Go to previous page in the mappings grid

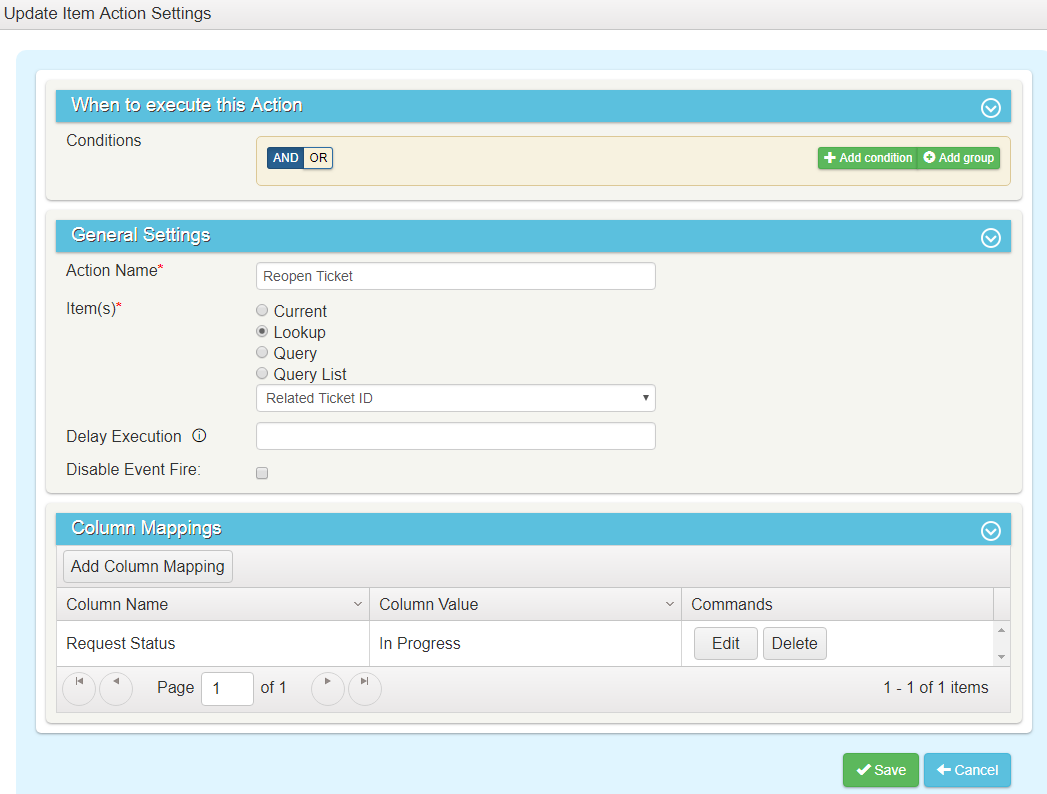(x=115, y=688)
